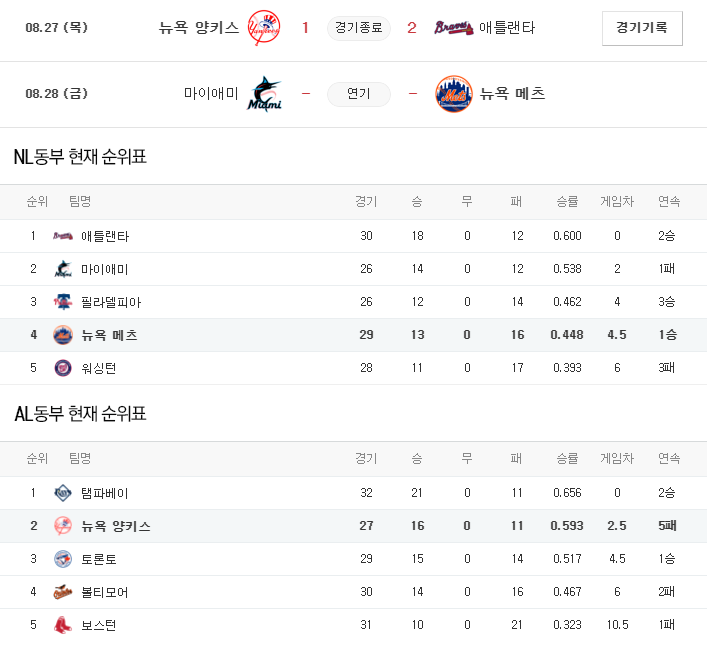
Task: Select Philadelphia Phillies icon in NL standings
Action: pos(63,302)
